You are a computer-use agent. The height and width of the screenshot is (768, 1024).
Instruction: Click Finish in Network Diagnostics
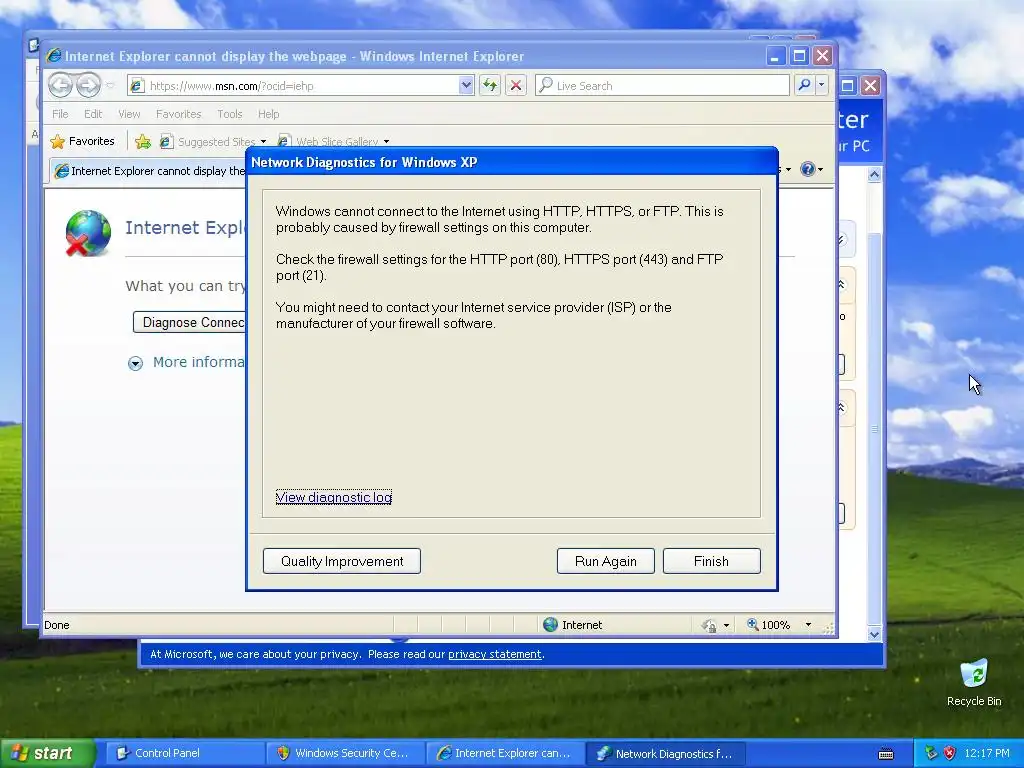pyautogui.click(x=711, y=561)
